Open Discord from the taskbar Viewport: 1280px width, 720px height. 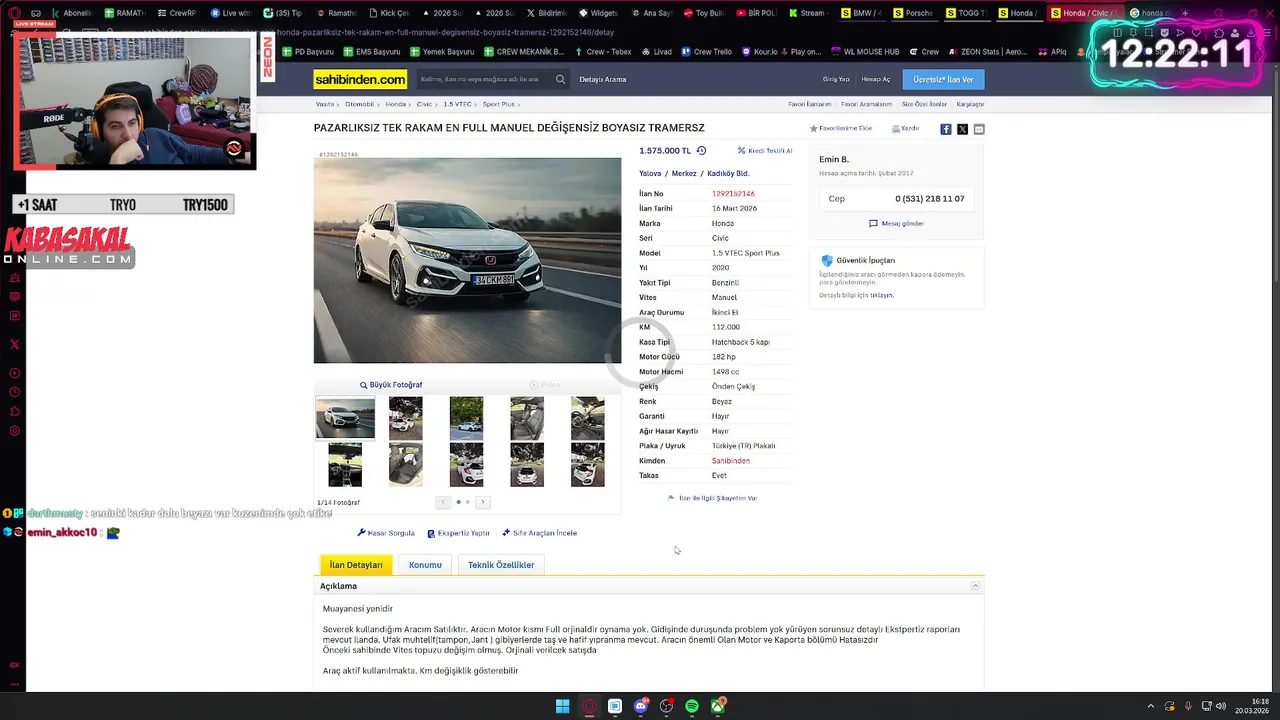click(x=641, y=707)
